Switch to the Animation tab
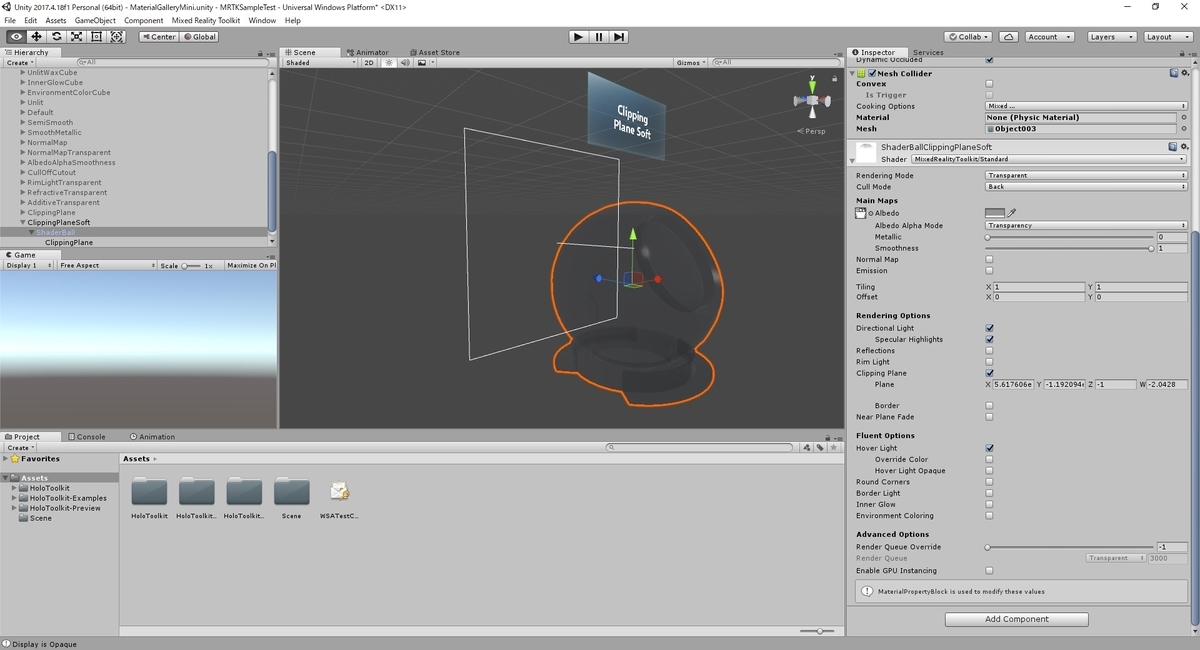The width and height of the screenshot is (1200, 650). (x=152, y=436)
